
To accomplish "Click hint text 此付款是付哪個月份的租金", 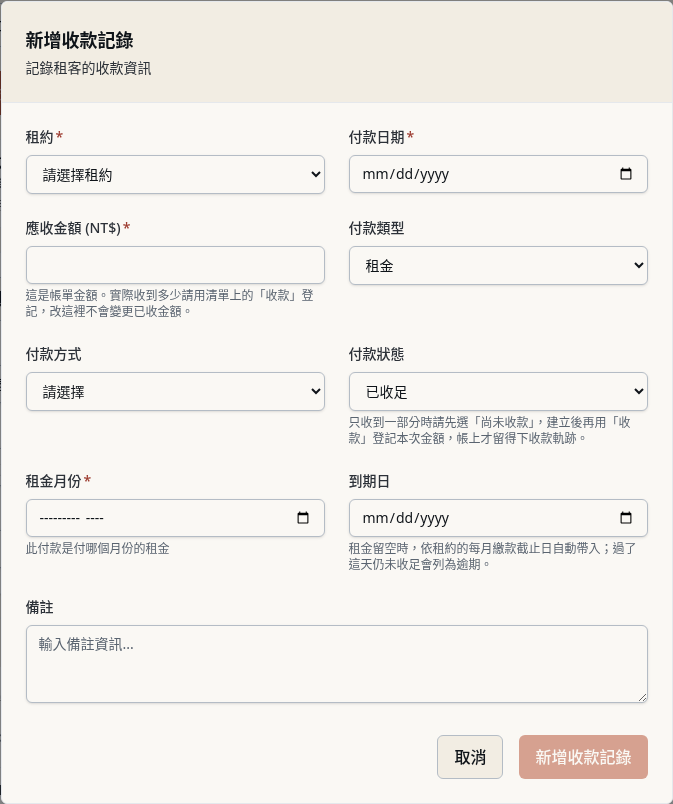I will [x=97, y=548].
